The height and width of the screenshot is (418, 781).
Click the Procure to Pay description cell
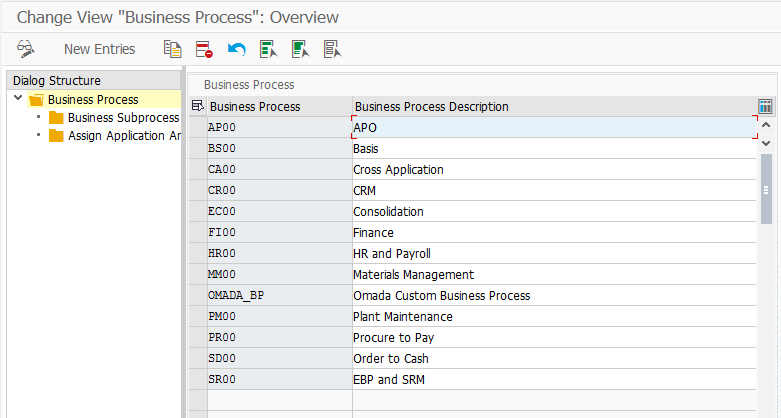coord(554,337)
